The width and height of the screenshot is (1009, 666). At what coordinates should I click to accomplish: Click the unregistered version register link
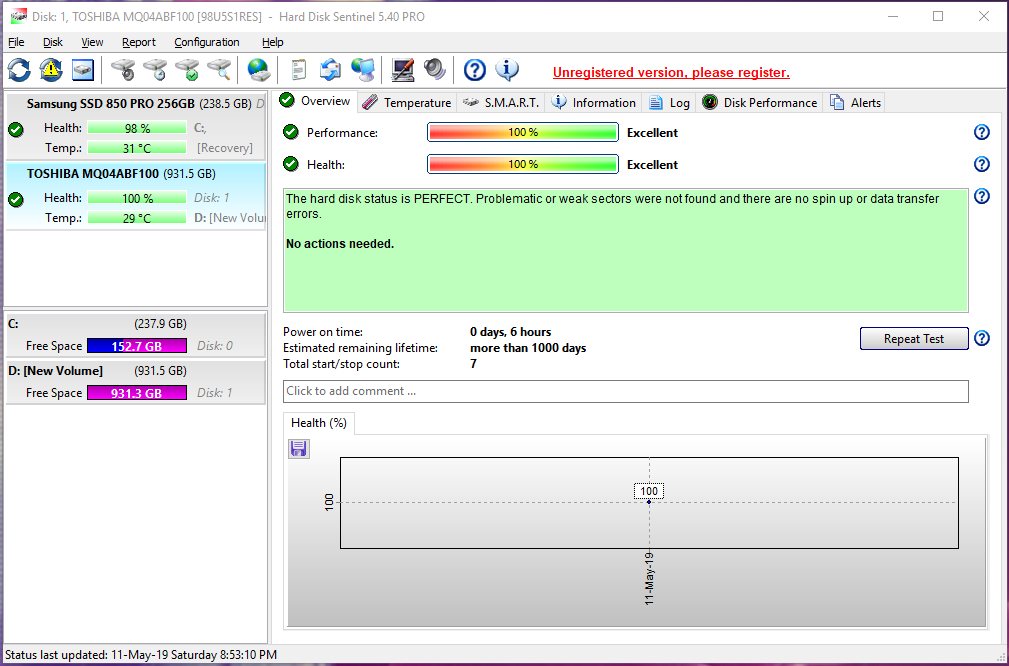[x=671, y=73]
